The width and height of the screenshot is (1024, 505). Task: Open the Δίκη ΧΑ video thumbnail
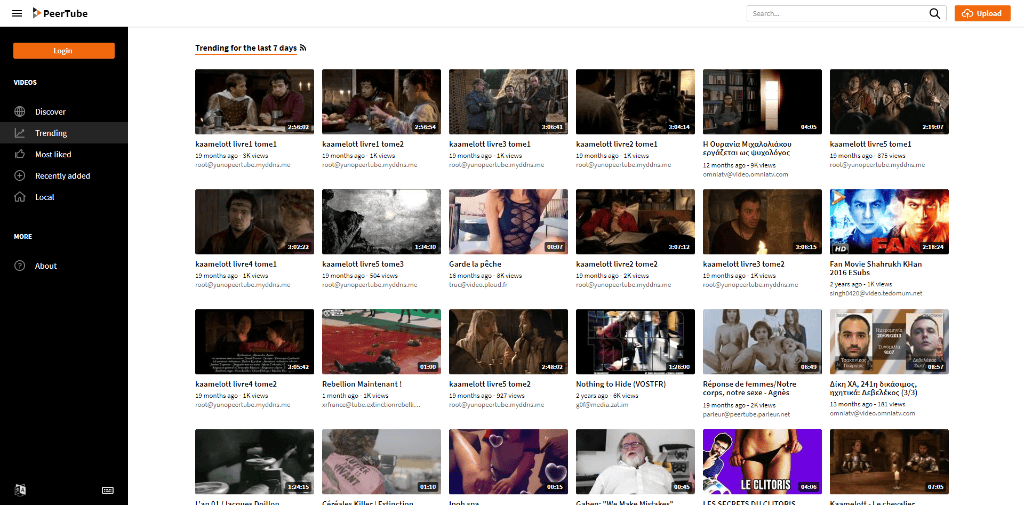[889, 342]
